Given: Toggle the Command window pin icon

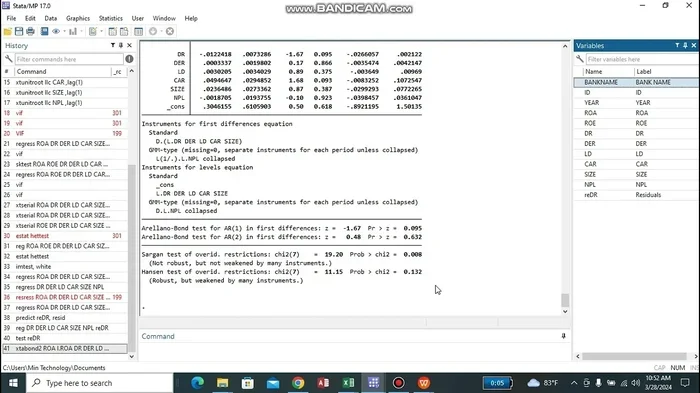Looking at the screenshot, I should click(x=563, y=336).
